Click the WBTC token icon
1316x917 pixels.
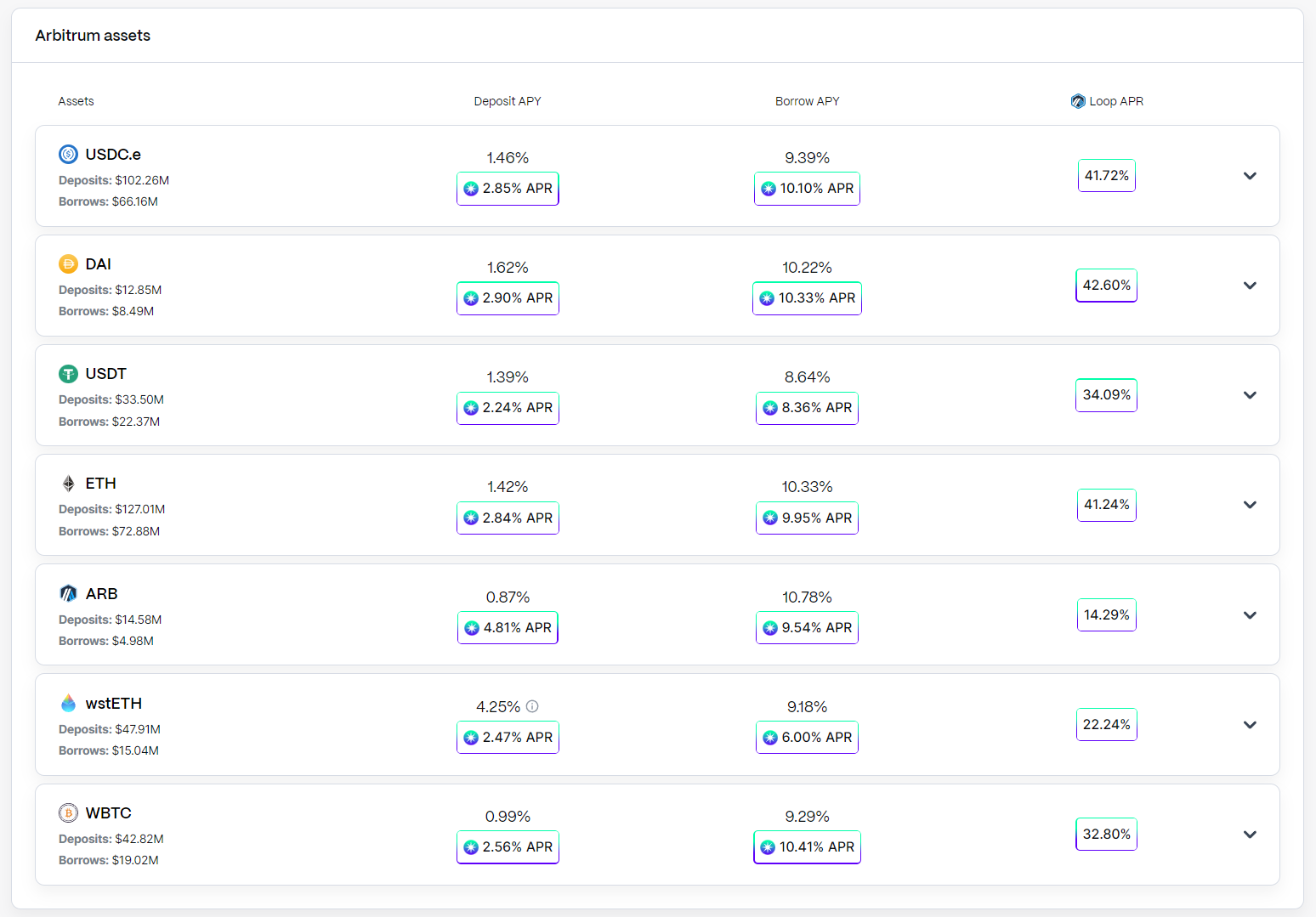tap(68, 812)
